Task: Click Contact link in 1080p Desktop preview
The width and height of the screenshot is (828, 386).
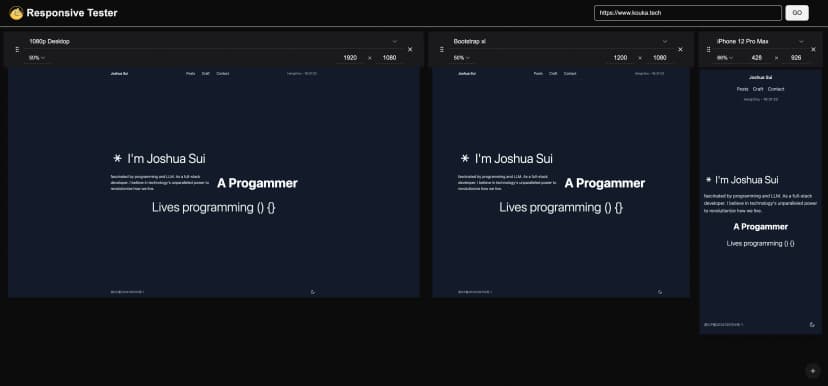Action: click(223, 73)
